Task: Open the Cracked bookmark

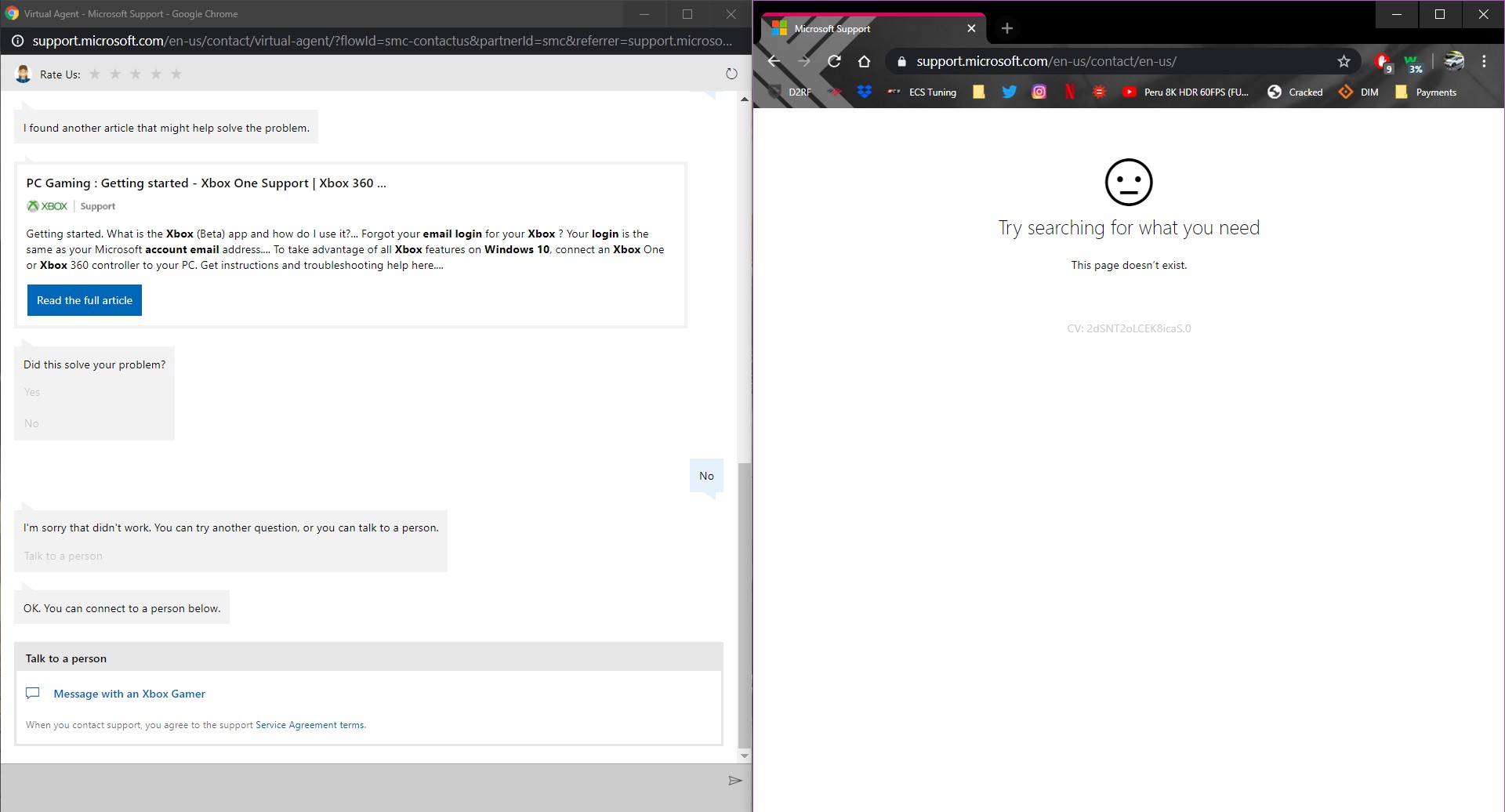Action: pyautogui.click(x=1295, y=92)
